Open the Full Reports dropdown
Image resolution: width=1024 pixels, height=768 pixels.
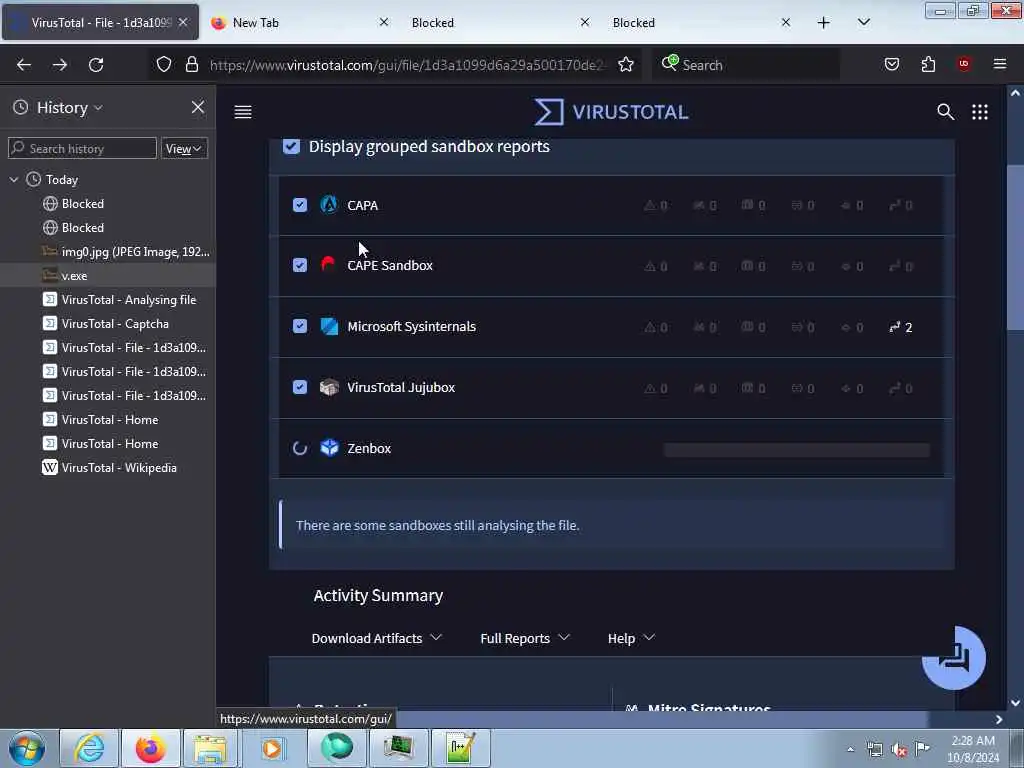coord(524,638)
